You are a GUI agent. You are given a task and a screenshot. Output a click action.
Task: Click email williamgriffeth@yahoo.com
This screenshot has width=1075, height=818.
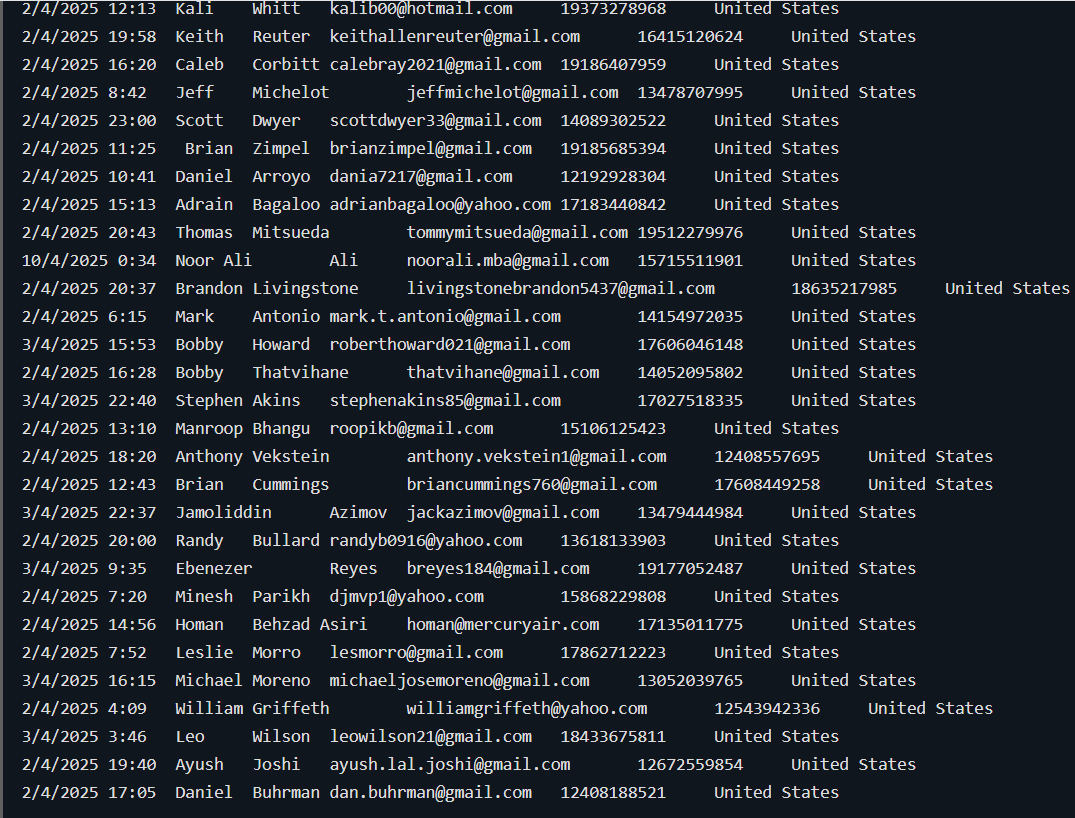pos(527,708)
